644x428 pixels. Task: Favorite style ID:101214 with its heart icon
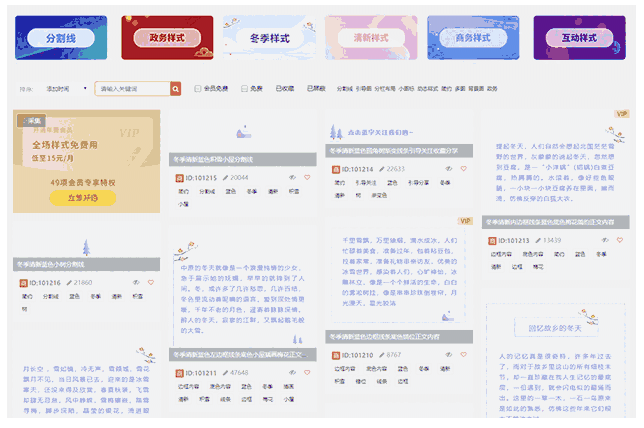(x=463, y=168)
